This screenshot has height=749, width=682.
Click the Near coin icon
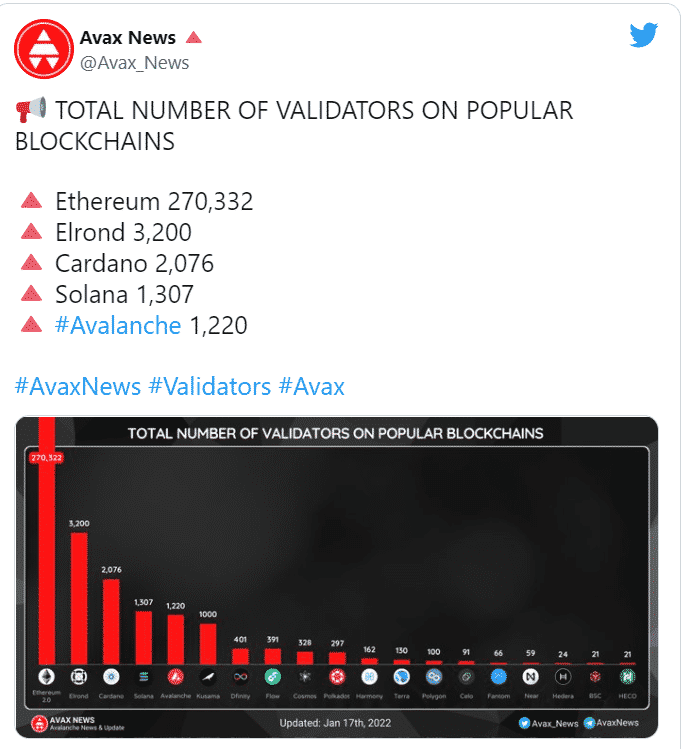(x=531, y=676)
